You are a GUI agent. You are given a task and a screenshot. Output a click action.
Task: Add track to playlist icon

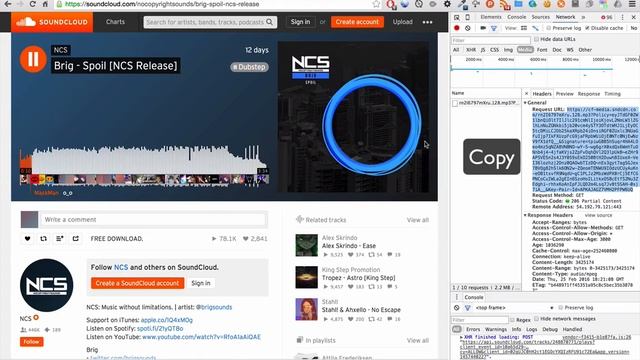pyautogui.click(x=60, y=239)
